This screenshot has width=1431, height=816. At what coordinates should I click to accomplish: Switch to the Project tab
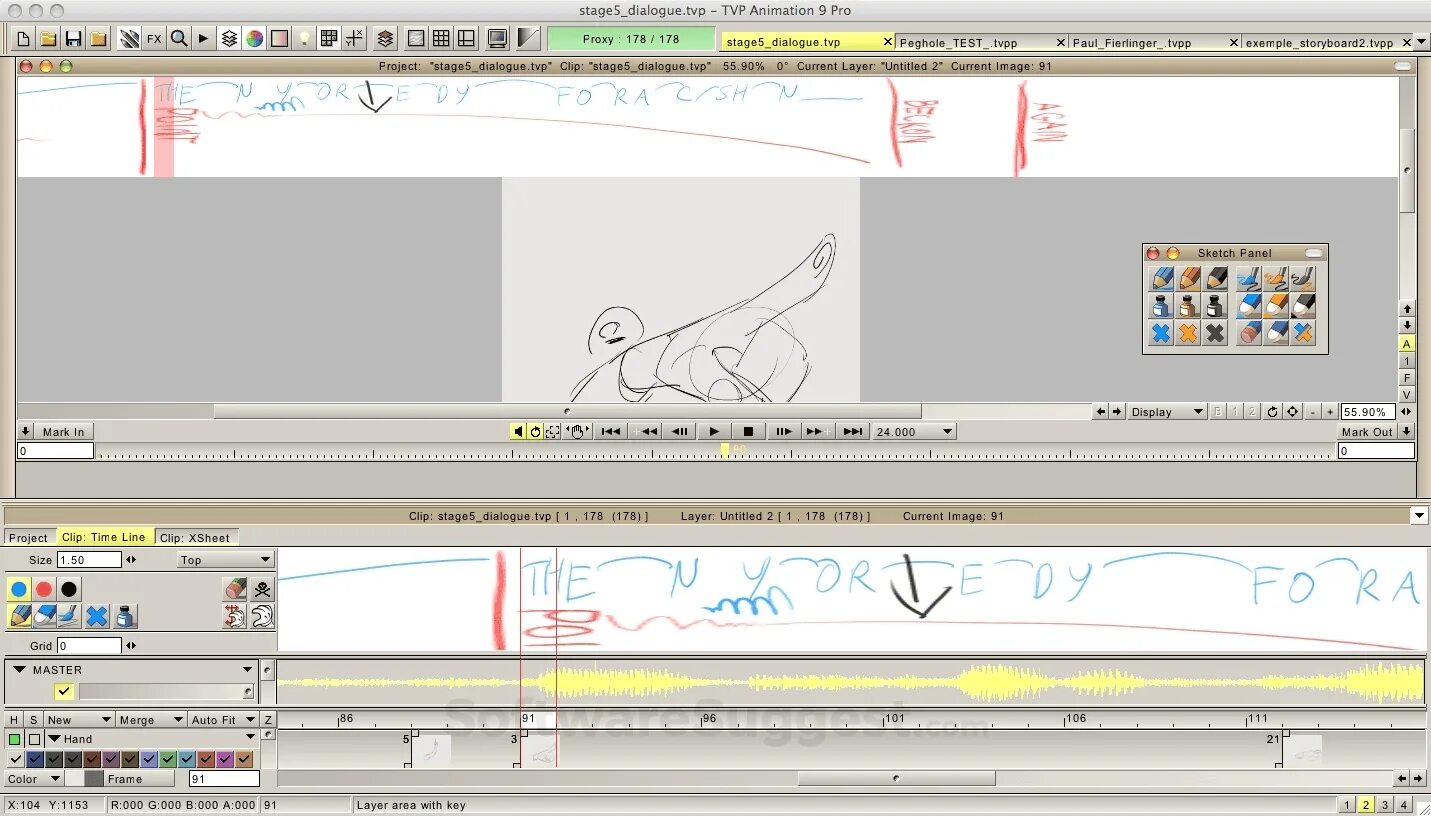pos(28,537)
